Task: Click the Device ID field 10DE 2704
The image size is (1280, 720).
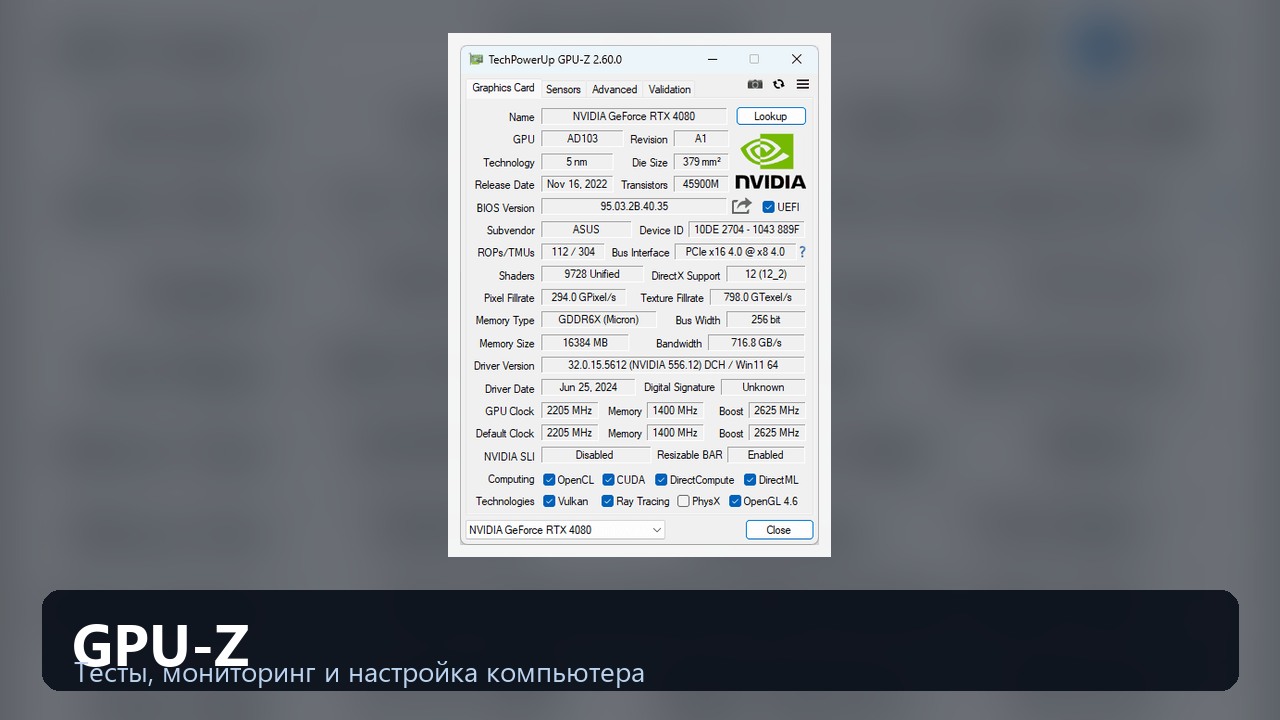Action: point(747,229)
